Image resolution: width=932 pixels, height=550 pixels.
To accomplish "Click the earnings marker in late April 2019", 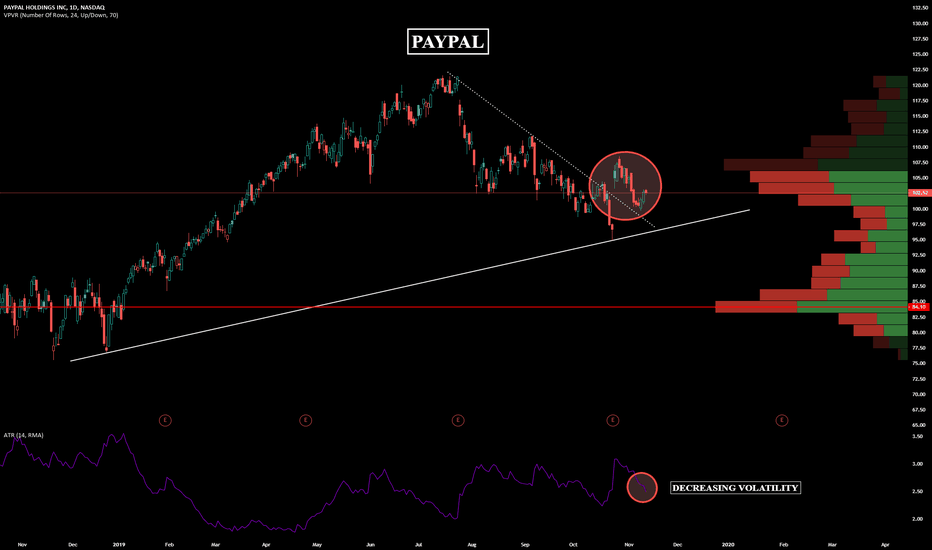I will pos(306,420).
